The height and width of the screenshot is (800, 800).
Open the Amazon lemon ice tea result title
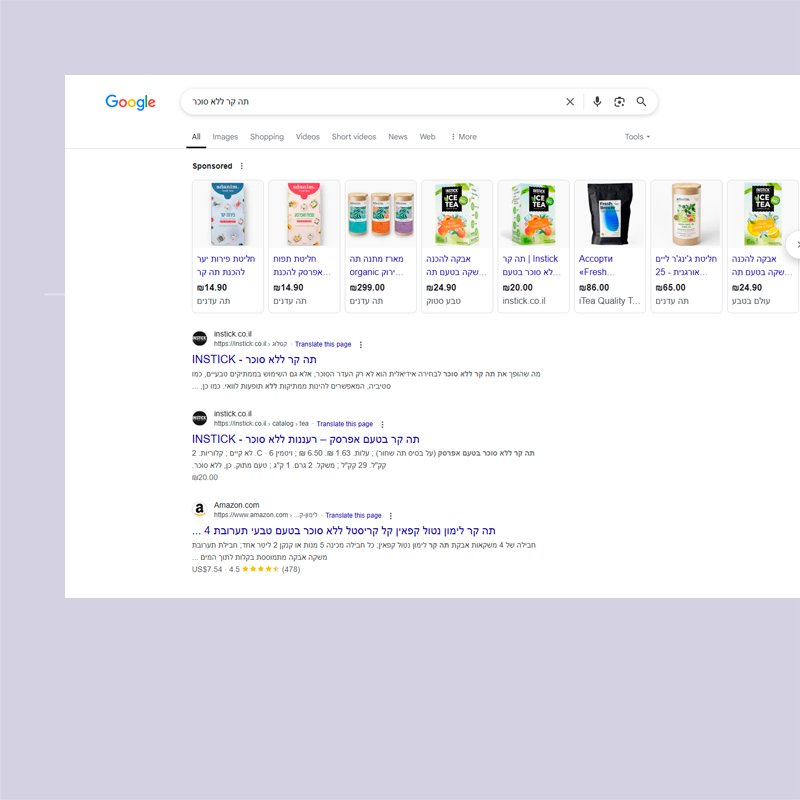point(344,531)
